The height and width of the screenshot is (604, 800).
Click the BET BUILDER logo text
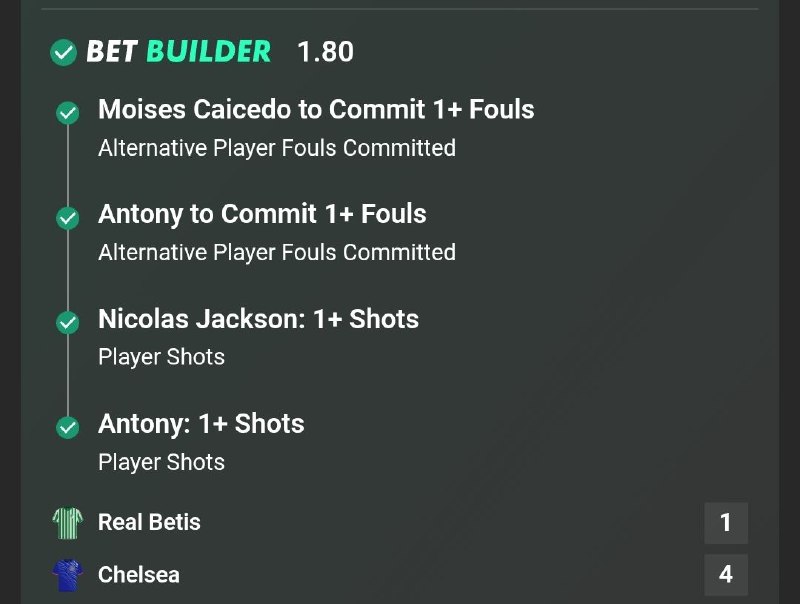click(179, 52)
